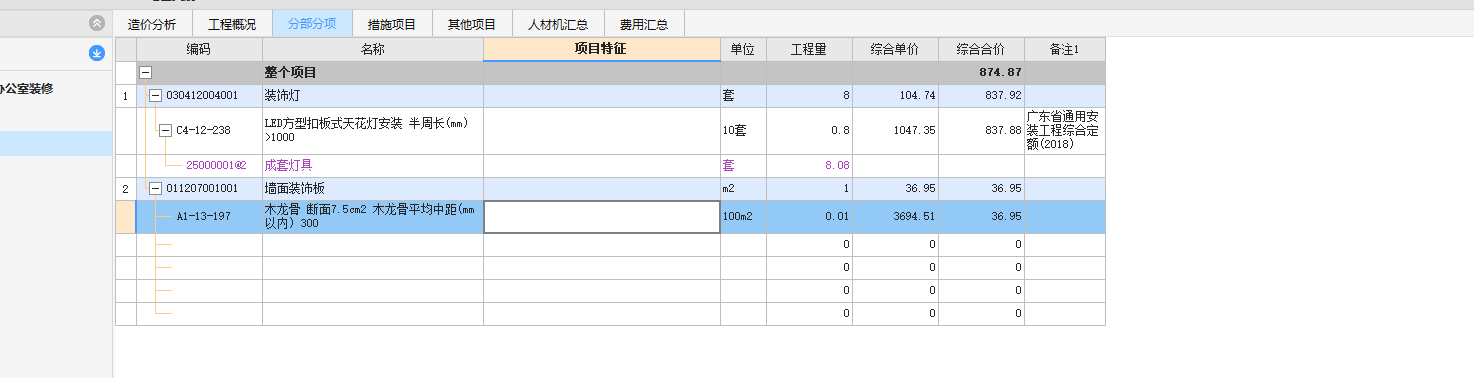Screen dimensions: 1474x378
Task: Switch to the 分部分项 tab
Action: point(312,24)
